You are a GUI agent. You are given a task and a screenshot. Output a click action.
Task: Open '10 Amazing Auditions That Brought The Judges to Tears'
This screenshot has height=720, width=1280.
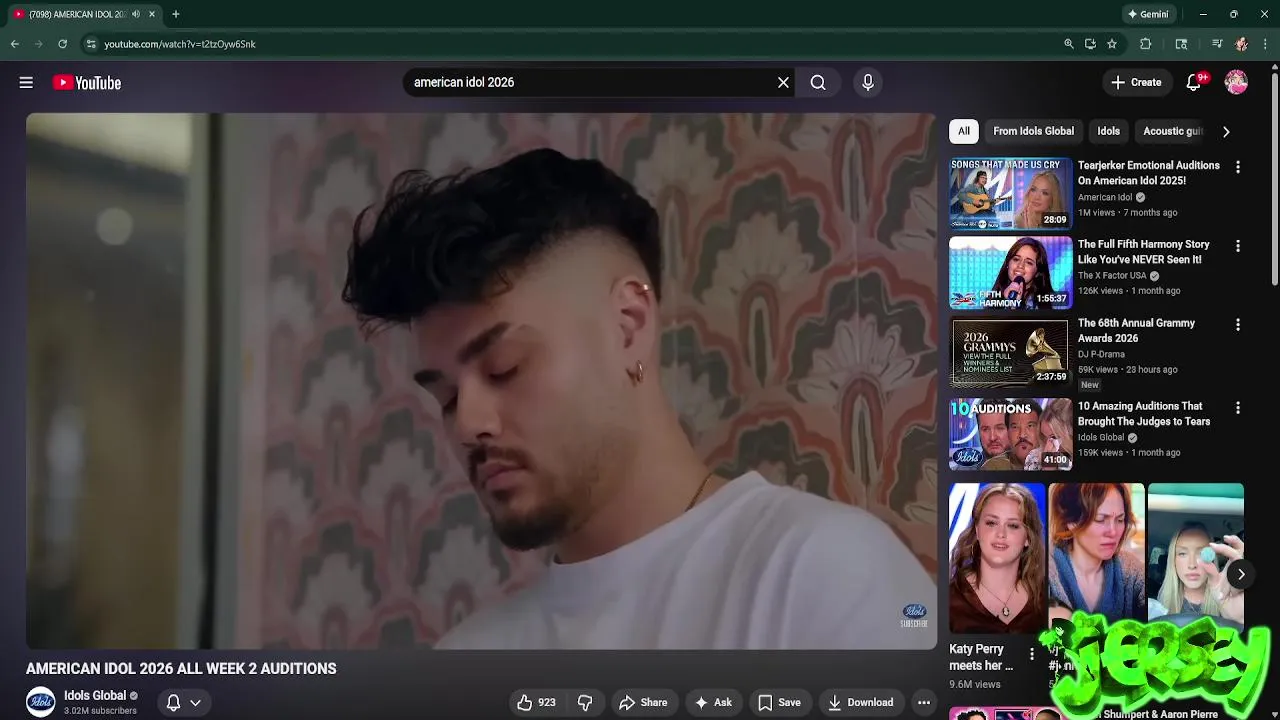[1144, 414]
